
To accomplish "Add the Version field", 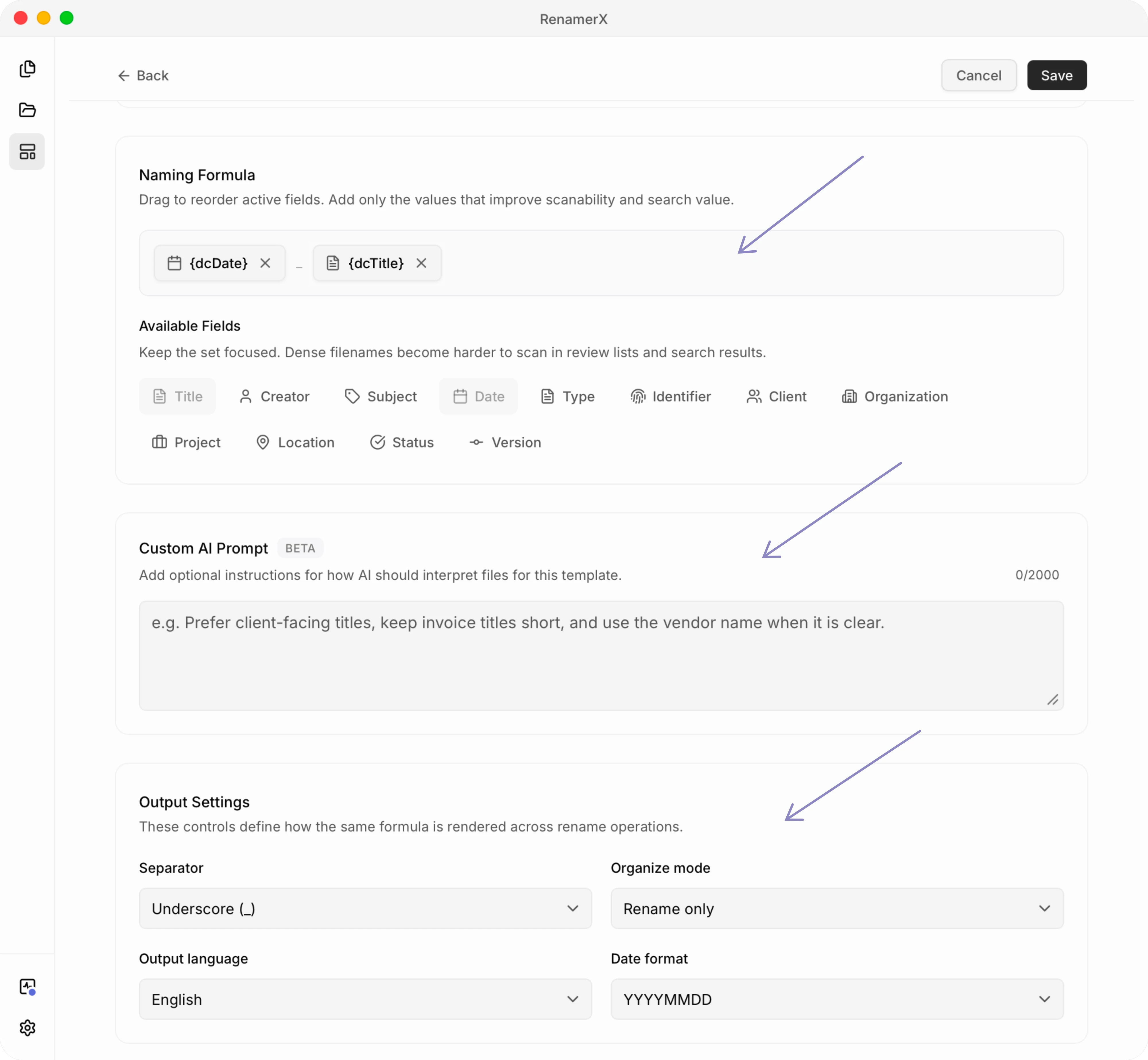I will [x=505, y=442].
